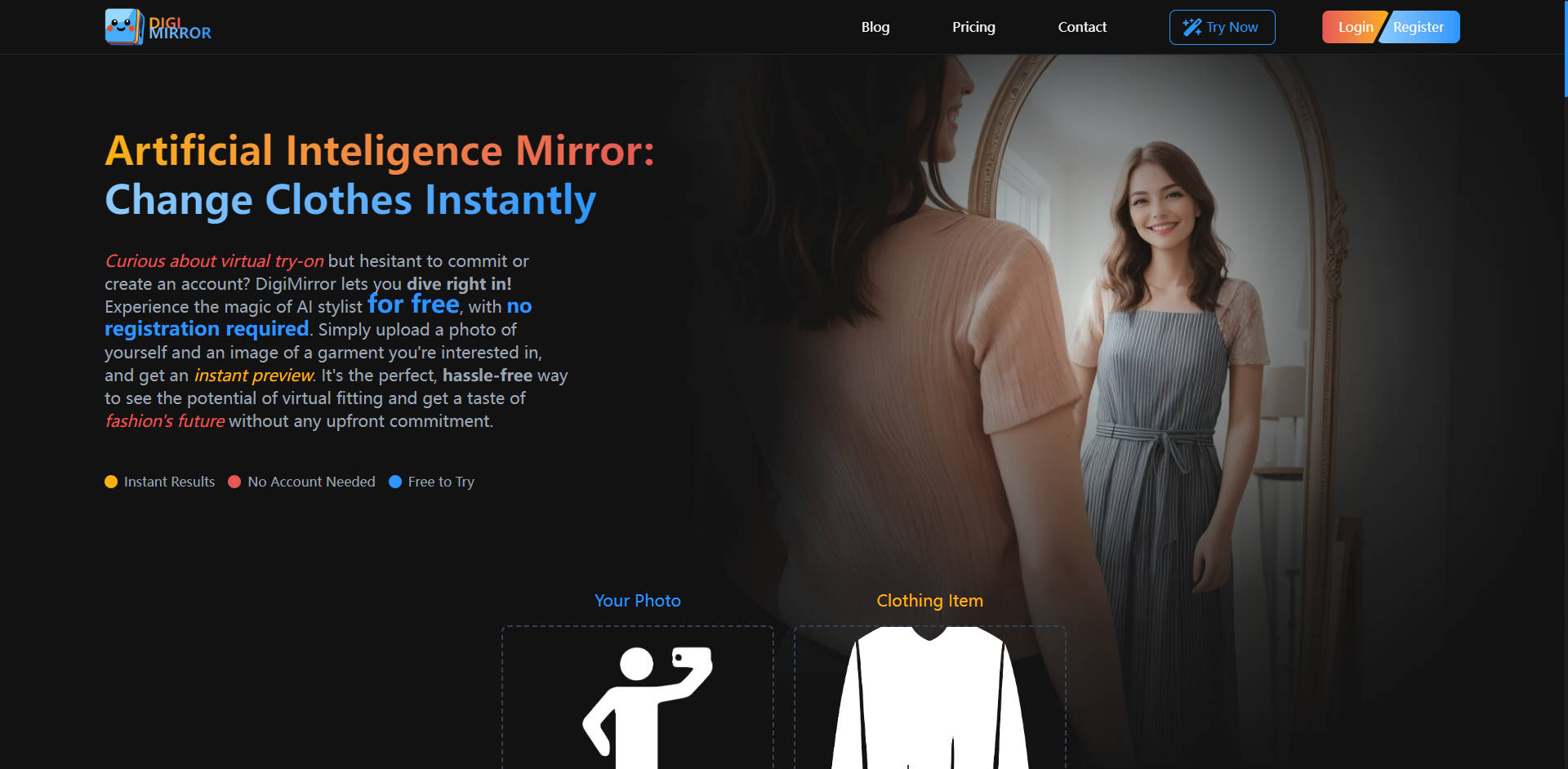
Task: Select the Free to Try badge
Action: click(431, 482)
